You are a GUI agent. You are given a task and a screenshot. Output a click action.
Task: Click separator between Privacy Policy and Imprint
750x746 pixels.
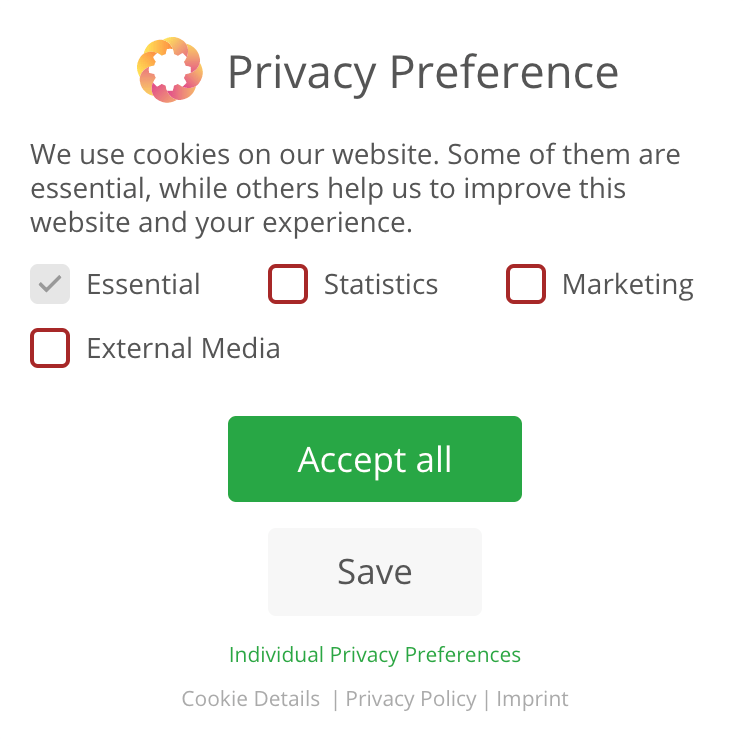pyautogui.click(x=486, y=699)
